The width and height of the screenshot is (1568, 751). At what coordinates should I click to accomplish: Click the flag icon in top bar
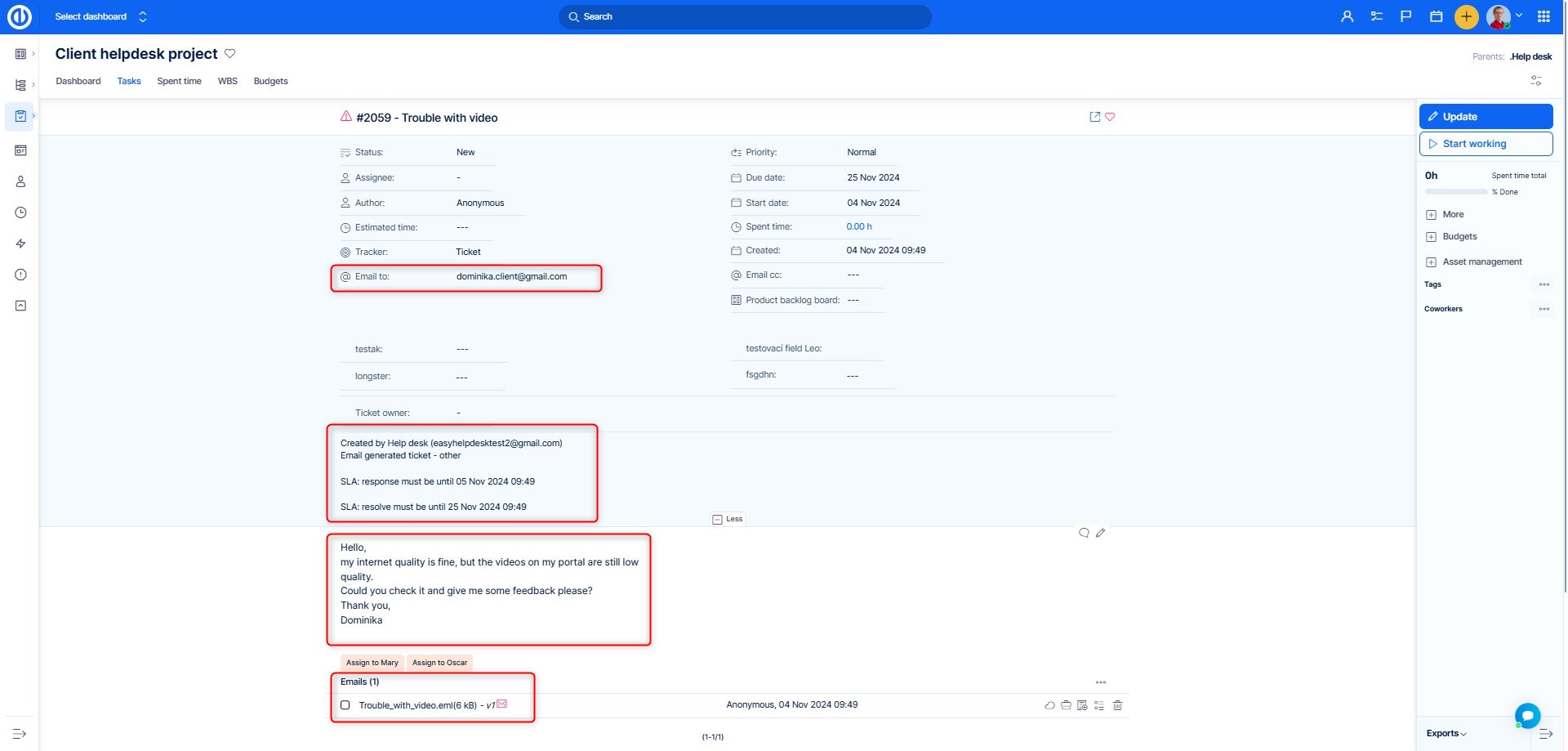pyautogui.click(x=1405, y=16)
